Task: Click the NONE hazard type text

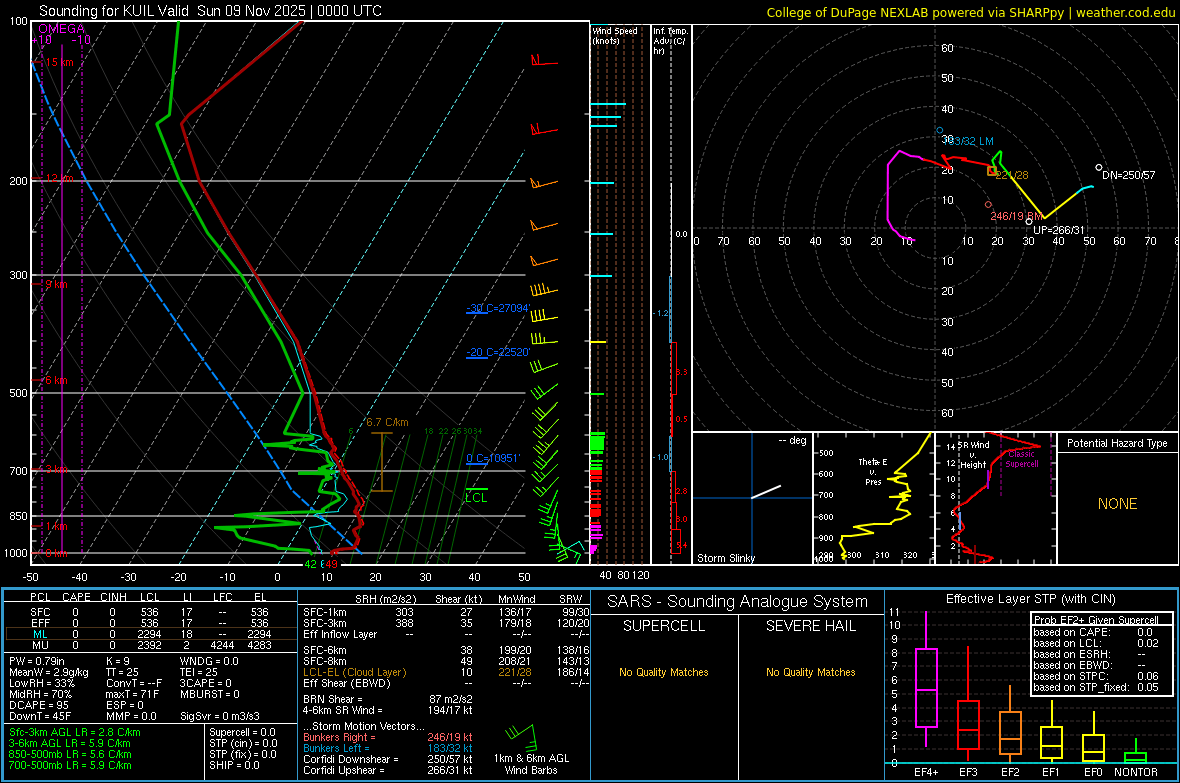Action: [1117, 504]
